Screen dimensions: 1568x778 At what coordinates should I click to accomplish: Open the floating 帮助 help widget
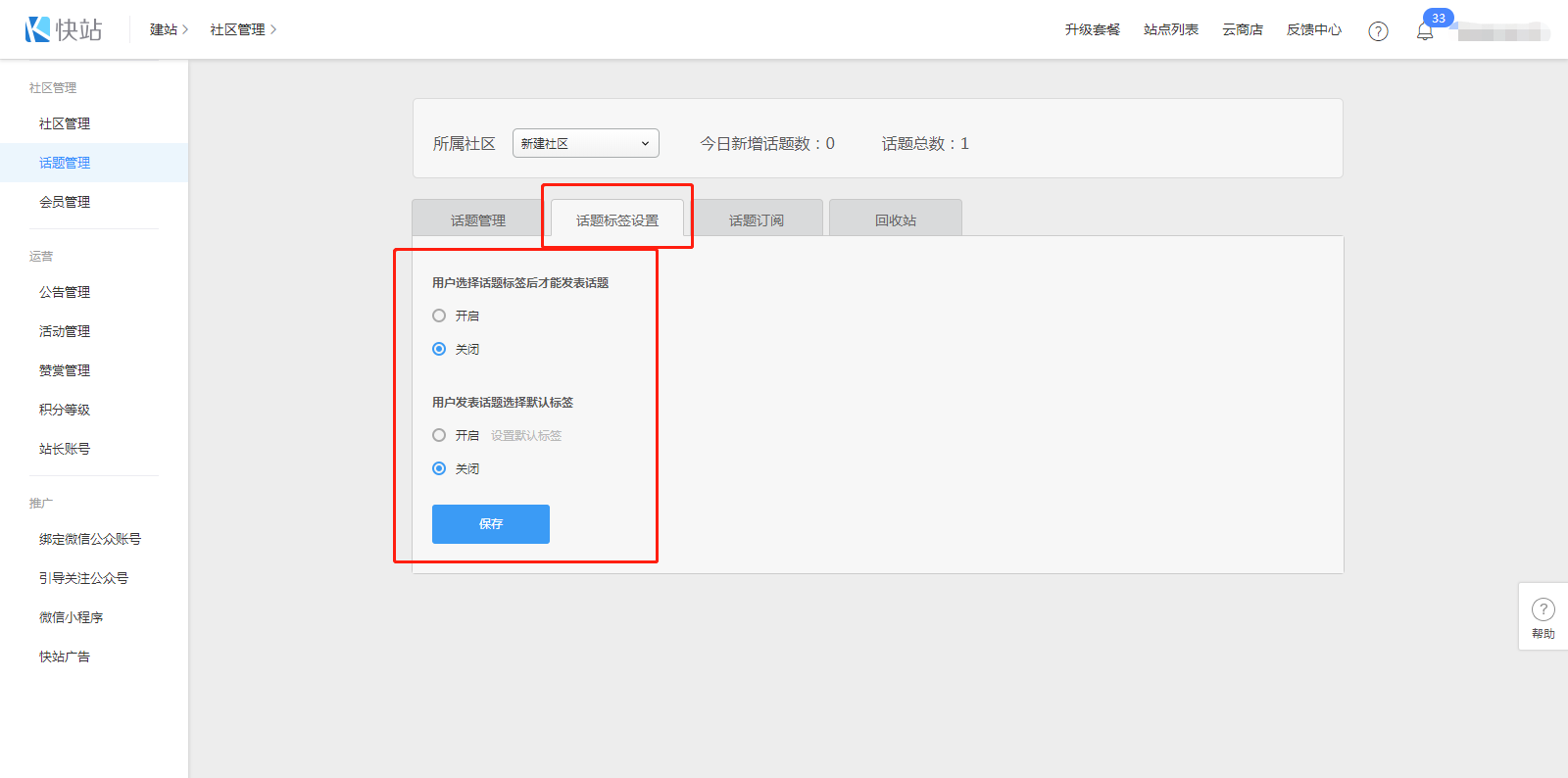[x=1543, y=617]
